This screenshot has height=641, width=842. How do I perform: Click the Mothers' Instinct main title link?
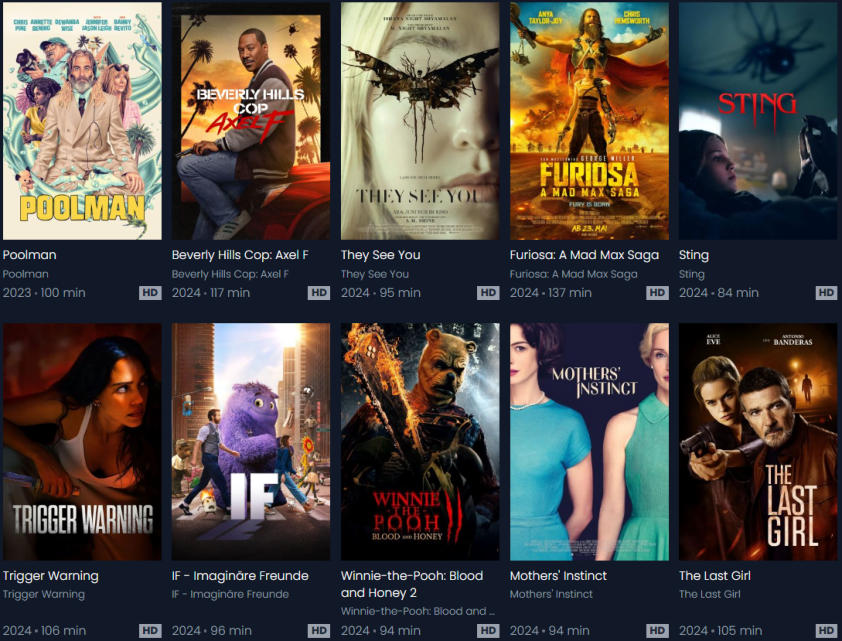(558, 576)
